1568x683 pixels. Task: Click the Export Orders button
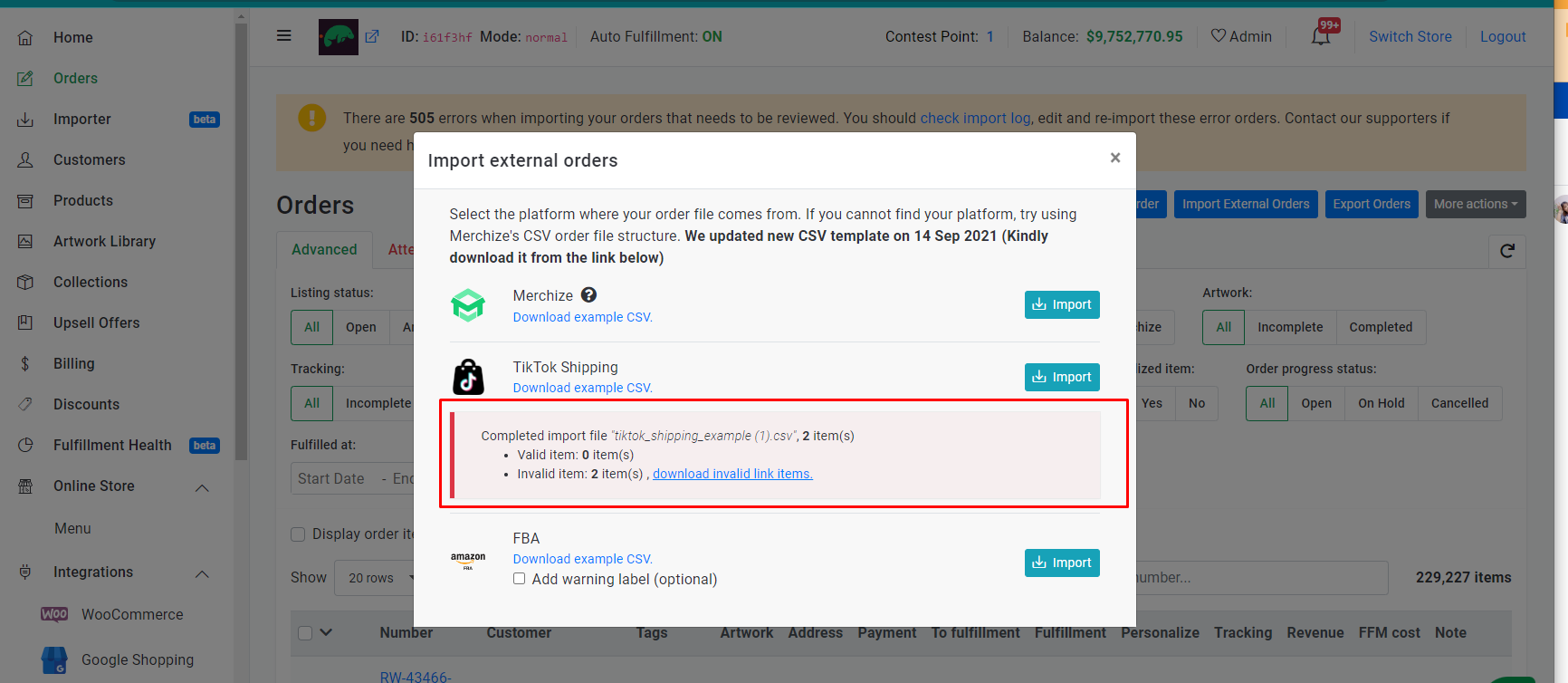point(1372,204)
